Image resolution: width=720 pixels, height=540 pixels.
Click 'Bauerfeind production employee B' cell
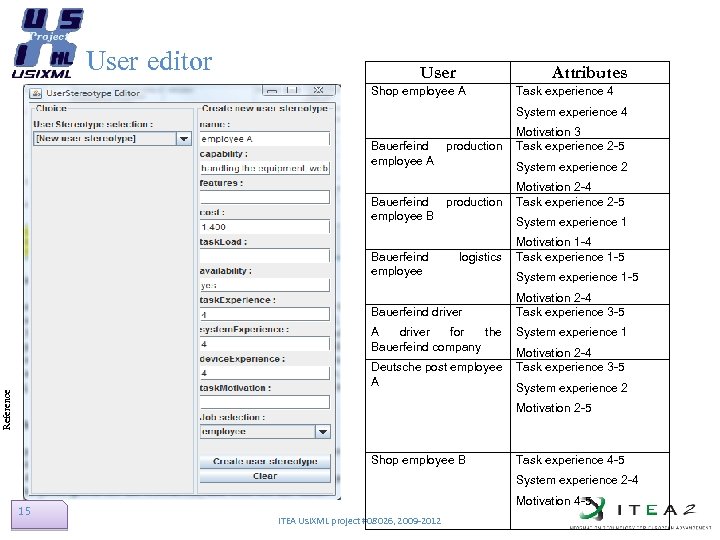click(438, 222)
